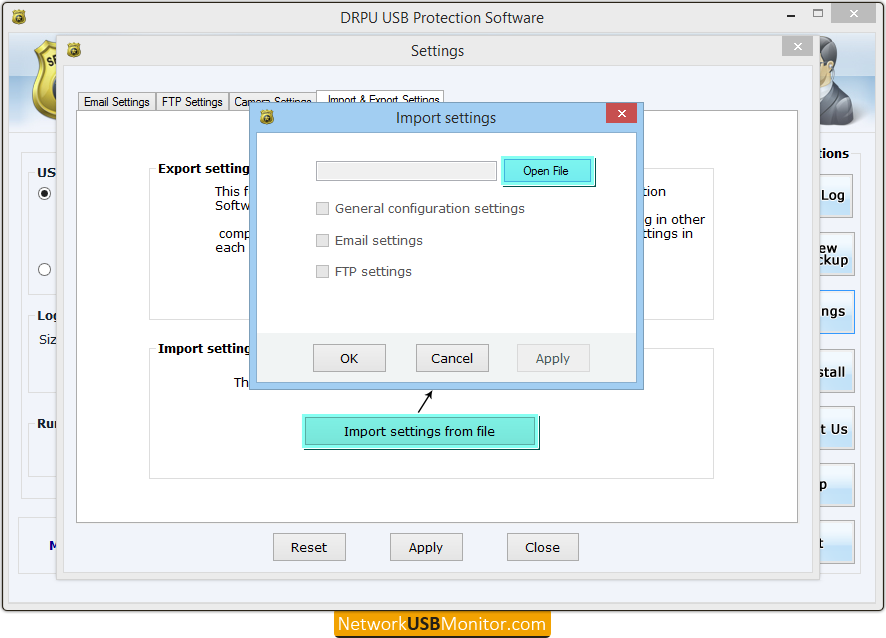Close the Import settings dialog
The height and width of the screenshot is (638, 886).
(622, 114)
